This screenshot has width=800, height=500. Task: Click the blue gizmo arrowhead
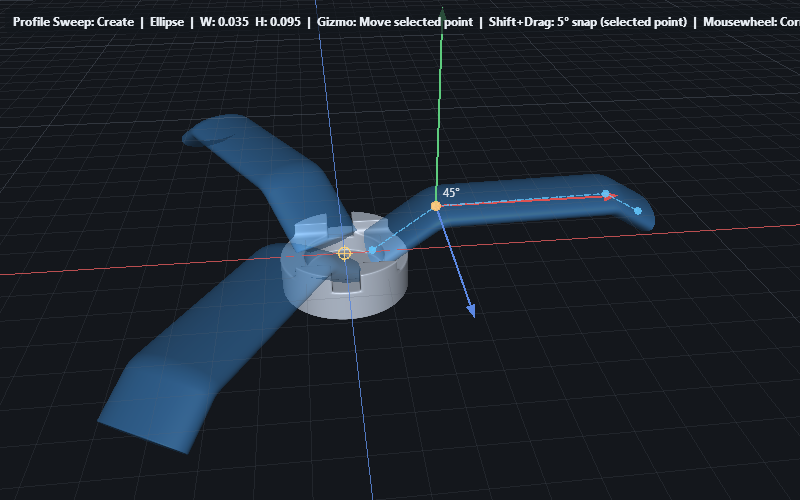[471, 312]
